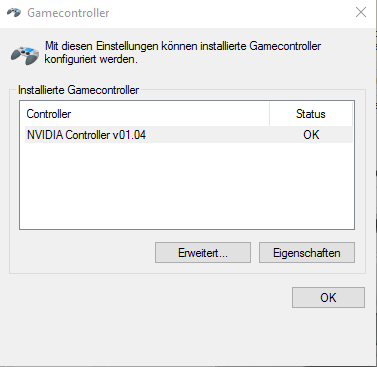Screen dimensions: 377x367
Task: Open the Erweitert... advanced settings
Action: coord(203,253)
